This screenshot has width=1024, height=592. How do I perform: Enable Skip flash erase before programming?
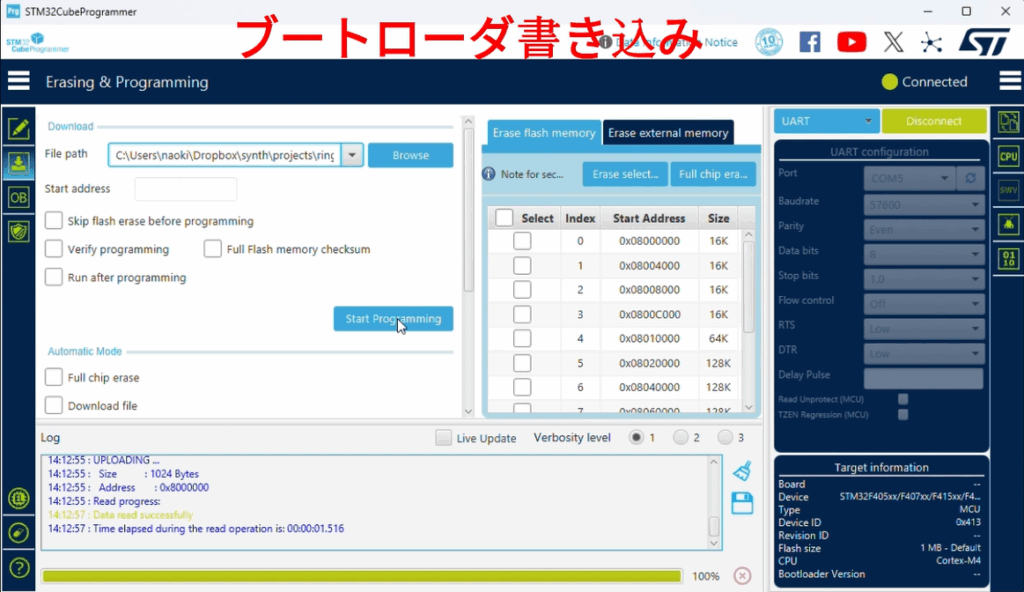click(54, 221)
